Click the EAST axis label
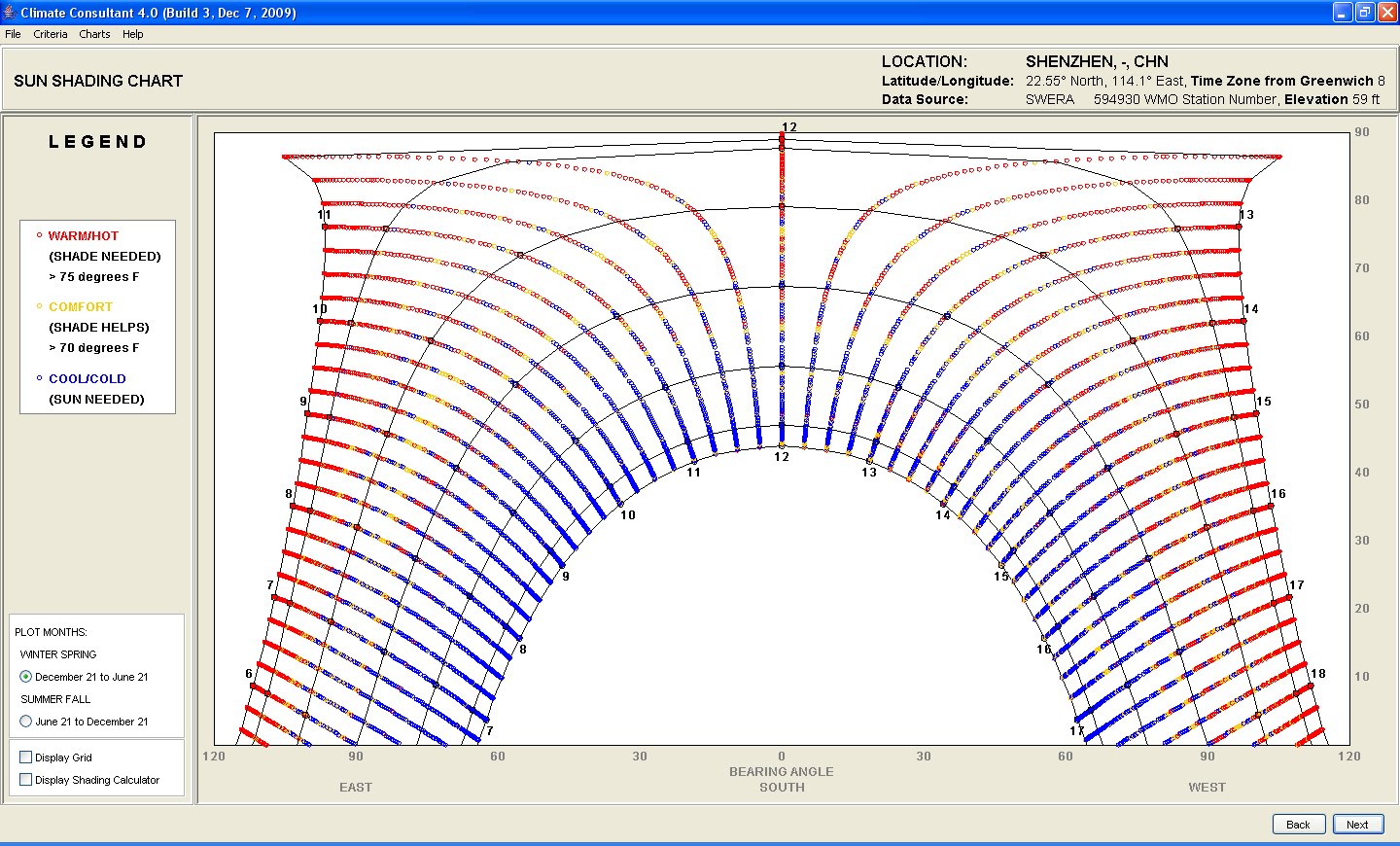 [x=356, y=788]
